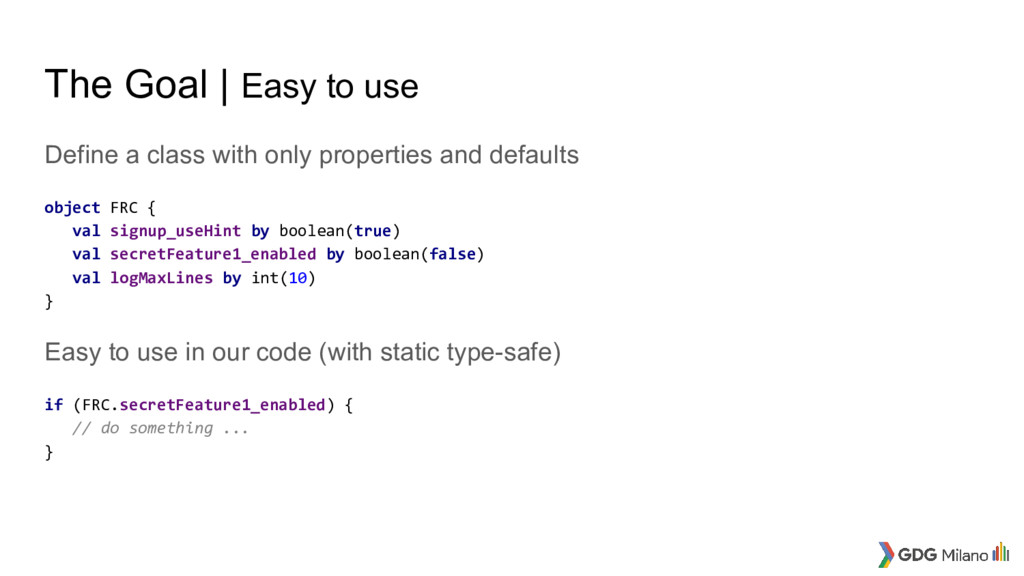The image size is (1024, 576).
Task: Click the if keyword in the code
Action: (x=54, y=405)
